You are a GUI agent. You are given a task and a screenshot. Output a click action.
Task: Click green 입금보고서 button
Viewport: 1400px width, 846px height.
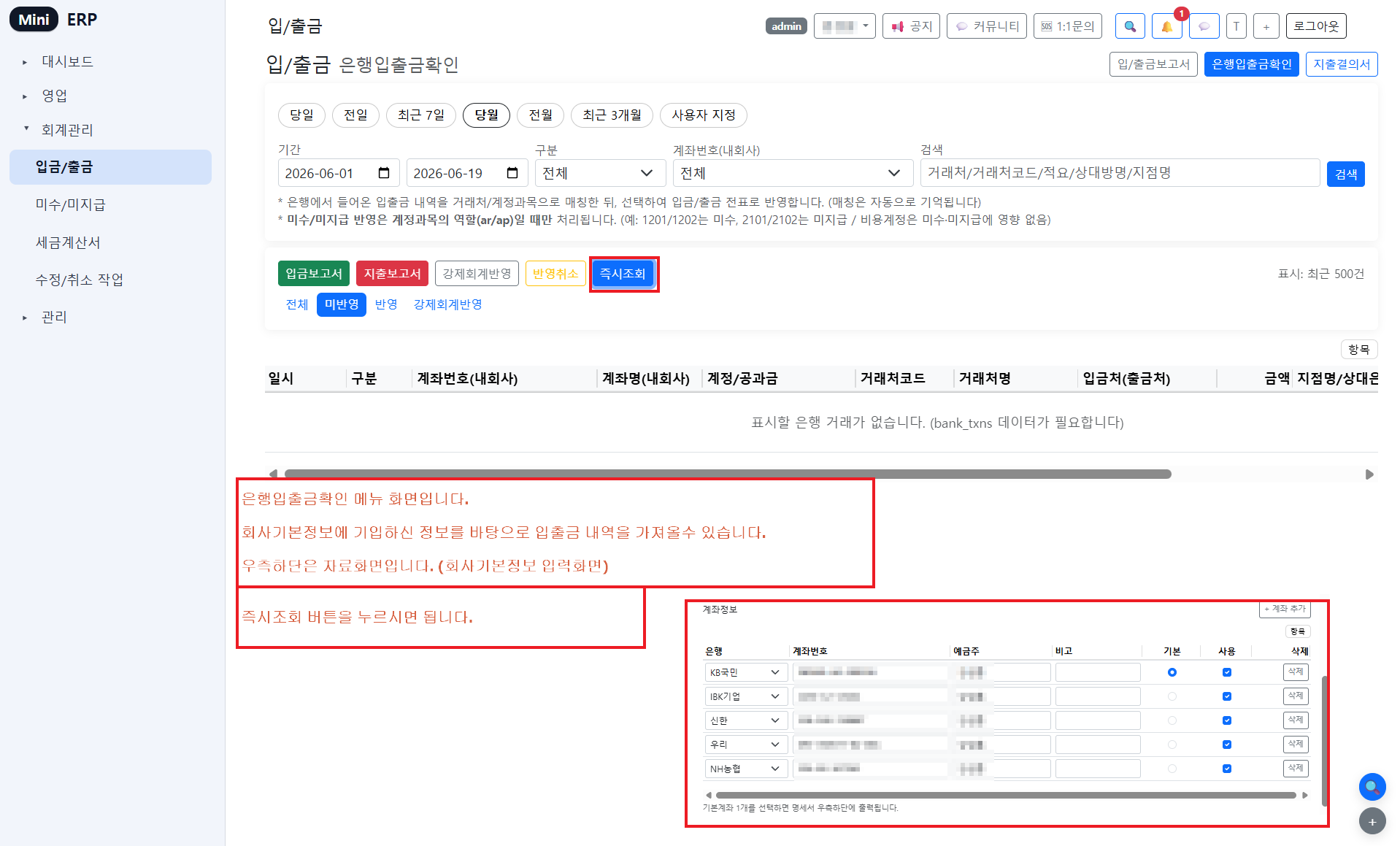point(314,274)
